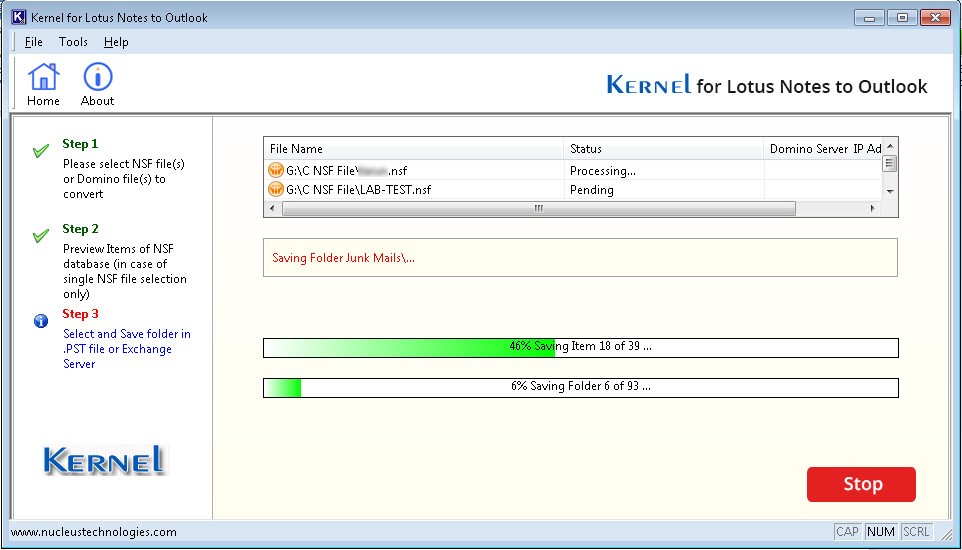Select the LAB-TEST.nsf file row
The width and height of the screenshot is (962, 550).
[x=573, y=190]
